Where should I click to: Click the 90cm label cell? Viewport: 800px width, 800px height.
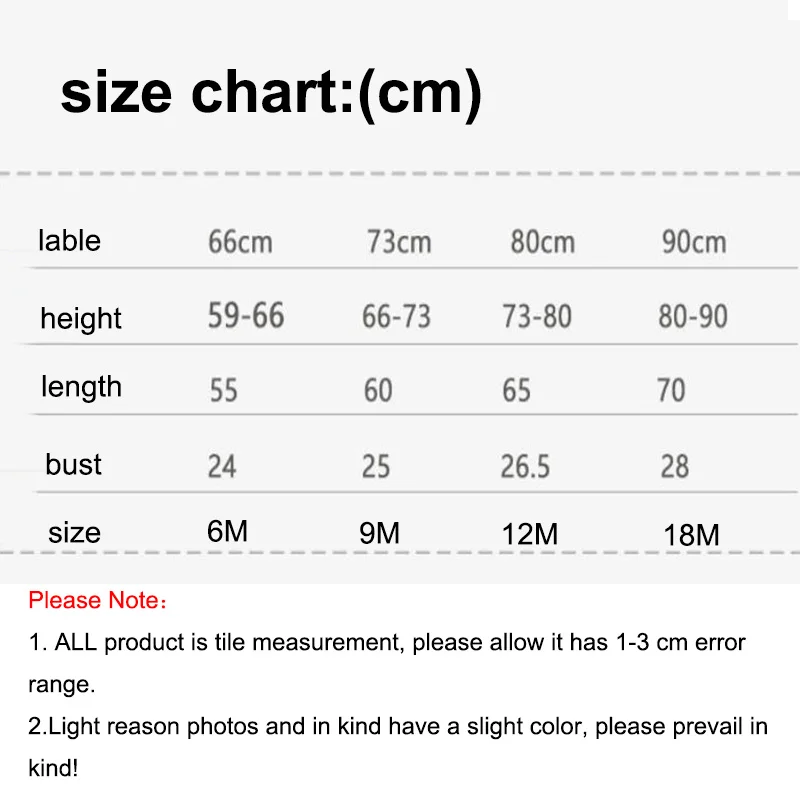tap(693, 242)
